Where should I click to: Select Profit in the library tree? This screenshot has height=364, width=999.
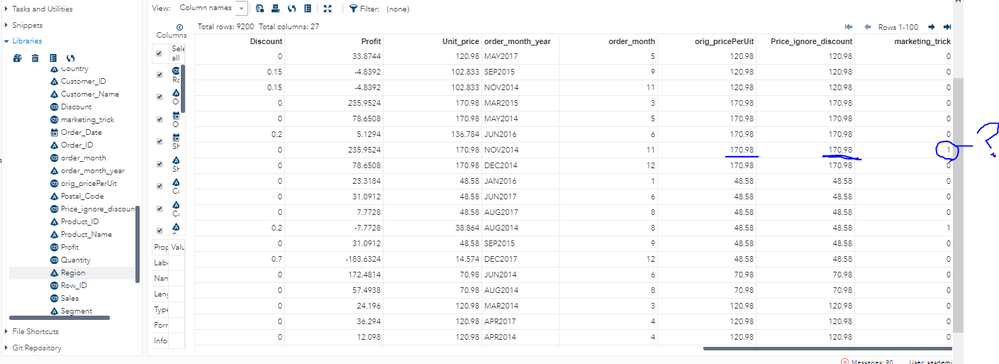[69, 247]
